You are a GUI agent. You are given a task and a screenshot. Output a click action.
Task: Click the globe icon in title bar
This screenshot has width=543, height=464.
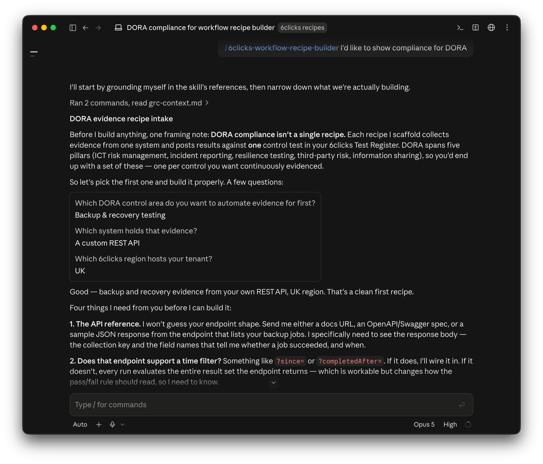click(x=491, y=27)
